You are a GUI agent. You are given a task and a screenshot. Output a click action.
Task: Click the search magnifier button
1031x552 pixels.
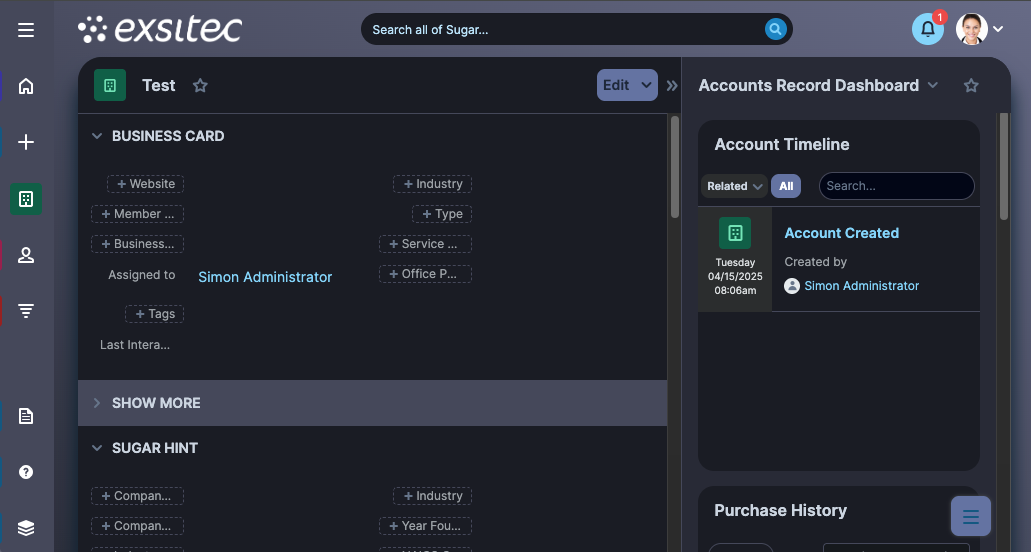[x=775, y=29]
